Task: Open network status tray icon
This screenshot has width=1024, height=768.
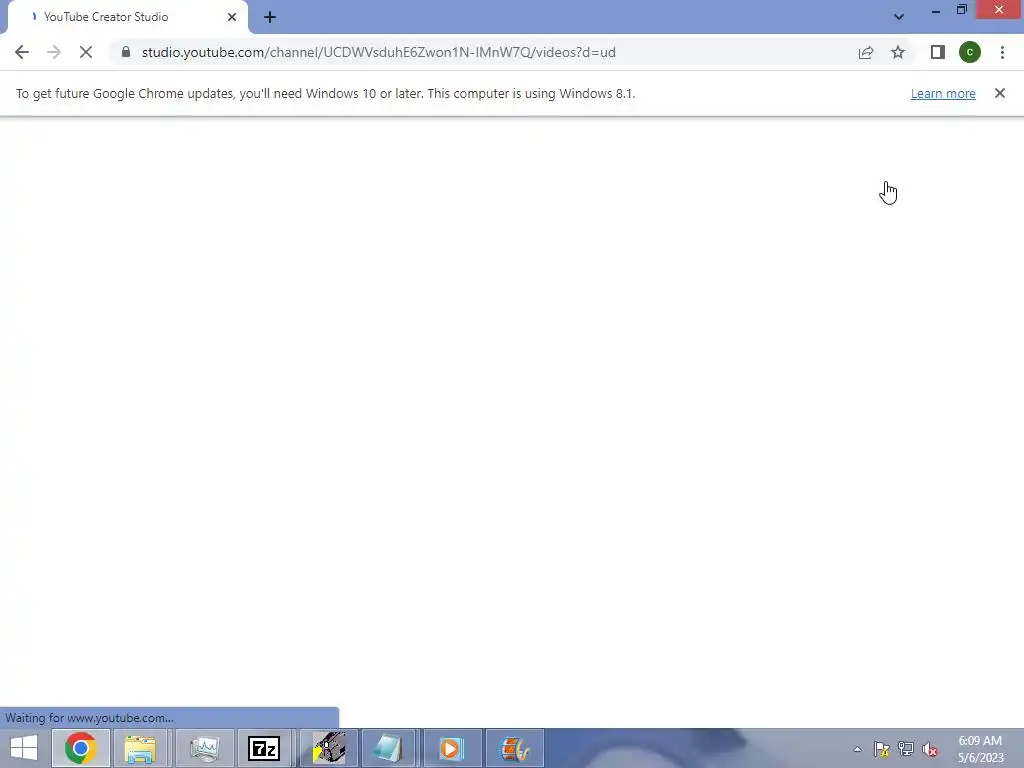Action: [906, 749]
